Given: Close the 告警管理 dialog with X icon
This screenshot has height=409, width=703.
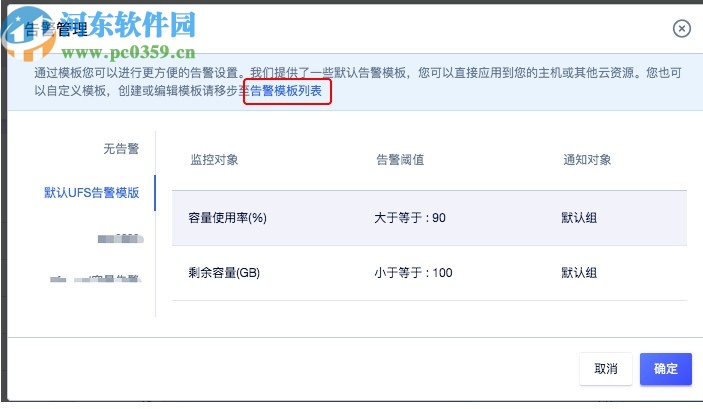Looking at the screenshot, I should [681, 29].
